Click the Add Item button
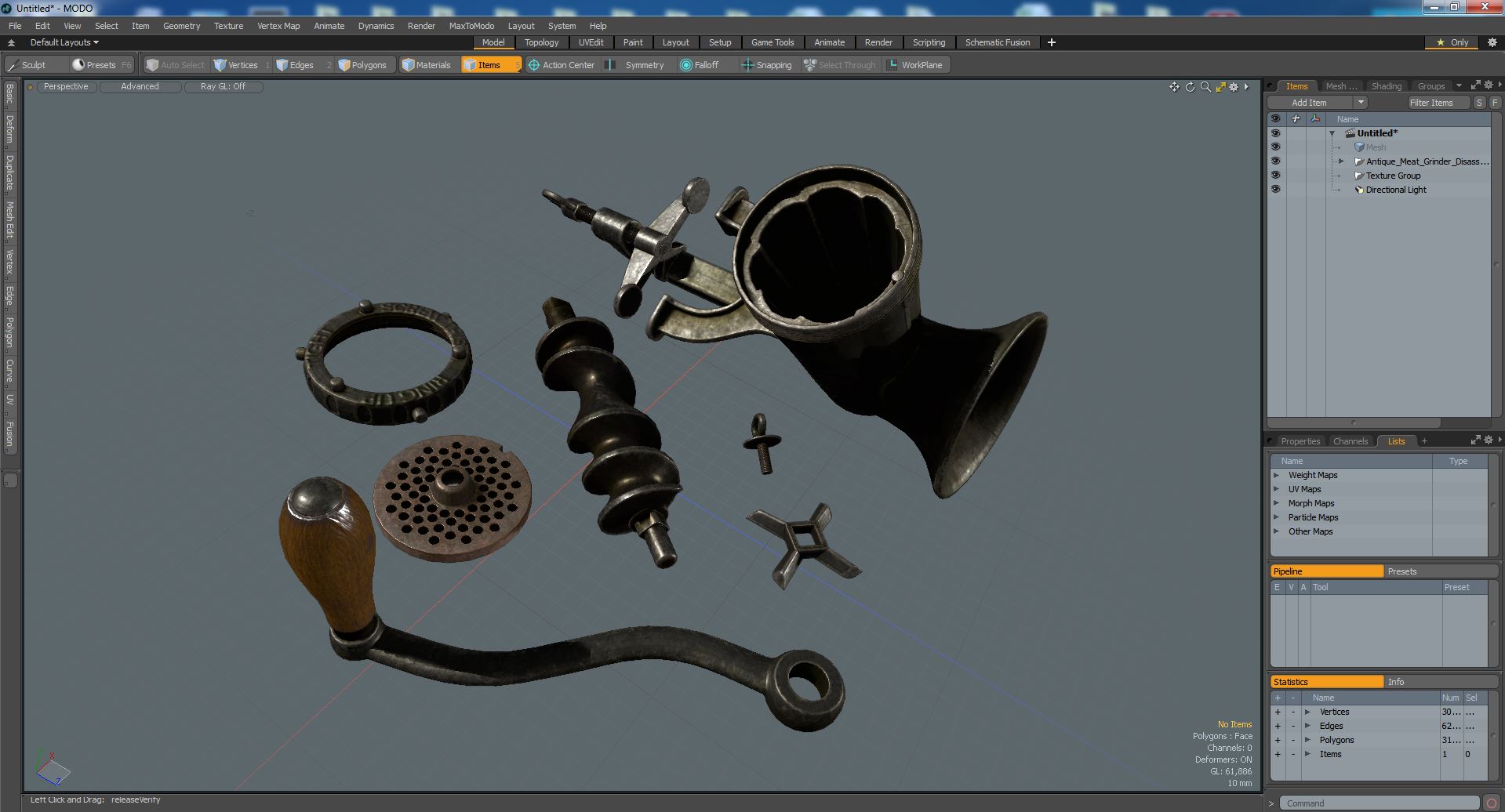 [1309, 103]
